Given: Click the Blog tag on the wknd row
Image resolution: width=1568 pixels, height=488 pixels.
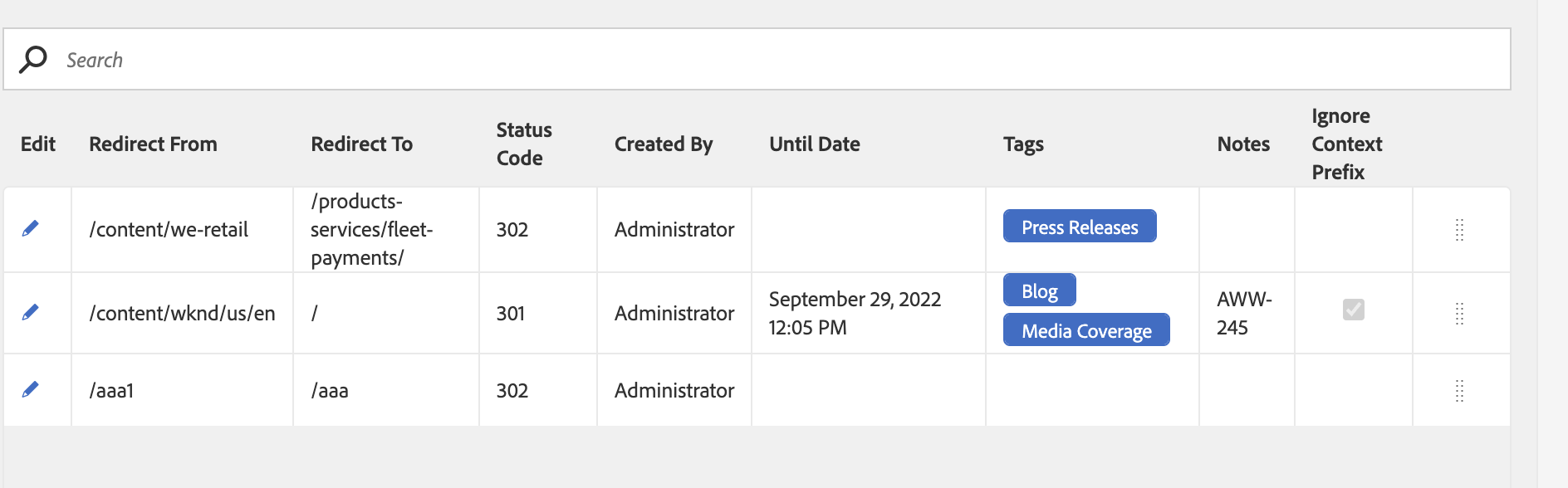Looking at the screenshot, I should coord(1039,290).
